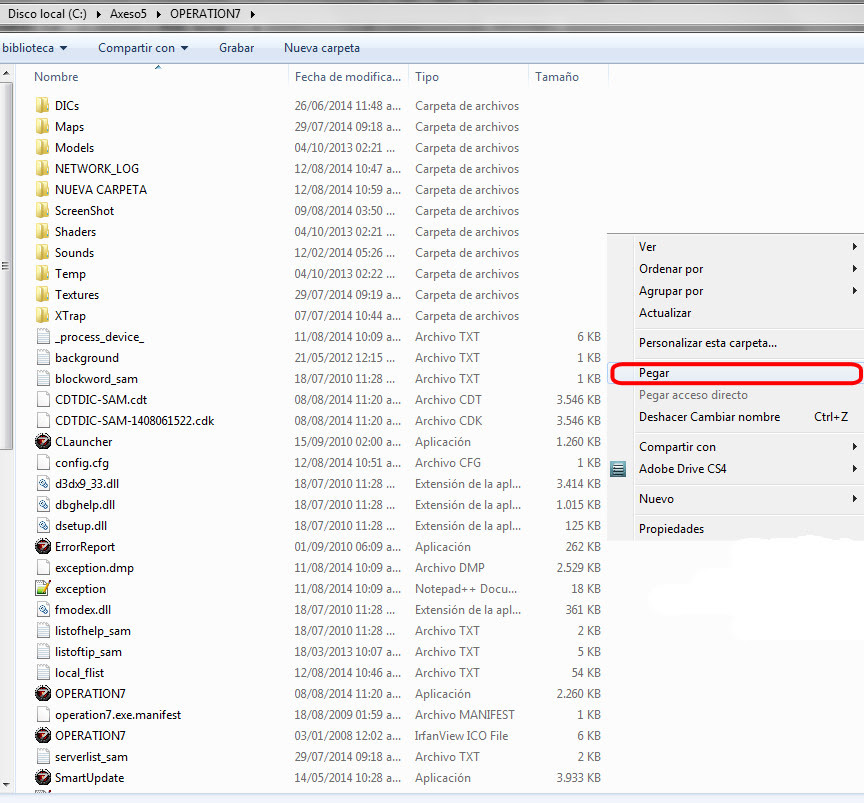Click the exception Notepad++ document icon
This screenshot has height=803, width=864.
click(x=43, y=588)
